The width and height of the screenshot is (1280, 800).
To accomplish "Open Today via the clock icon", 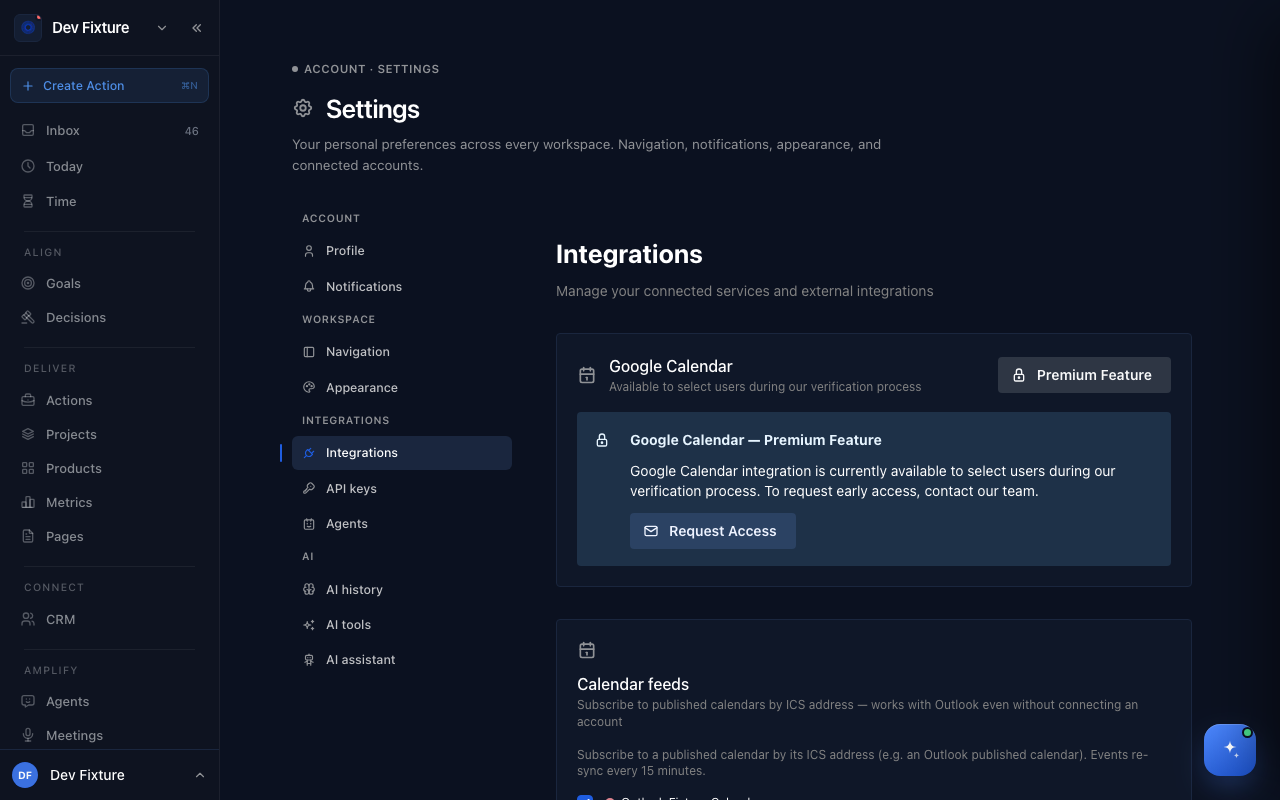I will point(28,166).
